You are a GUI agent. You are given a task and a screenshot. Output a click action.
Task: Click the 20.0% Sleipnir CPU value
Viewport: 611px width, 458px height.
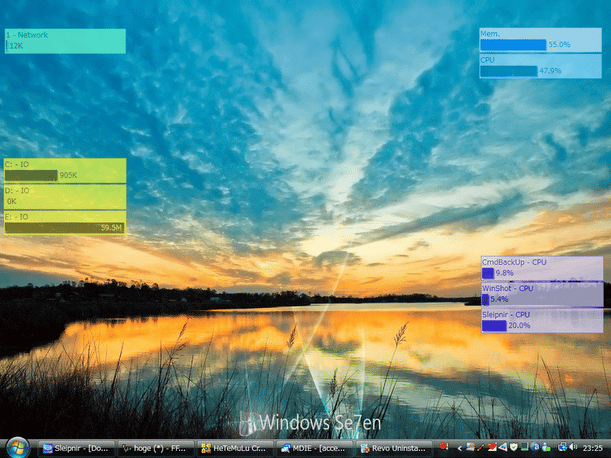pyautogui.click(x=519, y=325)
